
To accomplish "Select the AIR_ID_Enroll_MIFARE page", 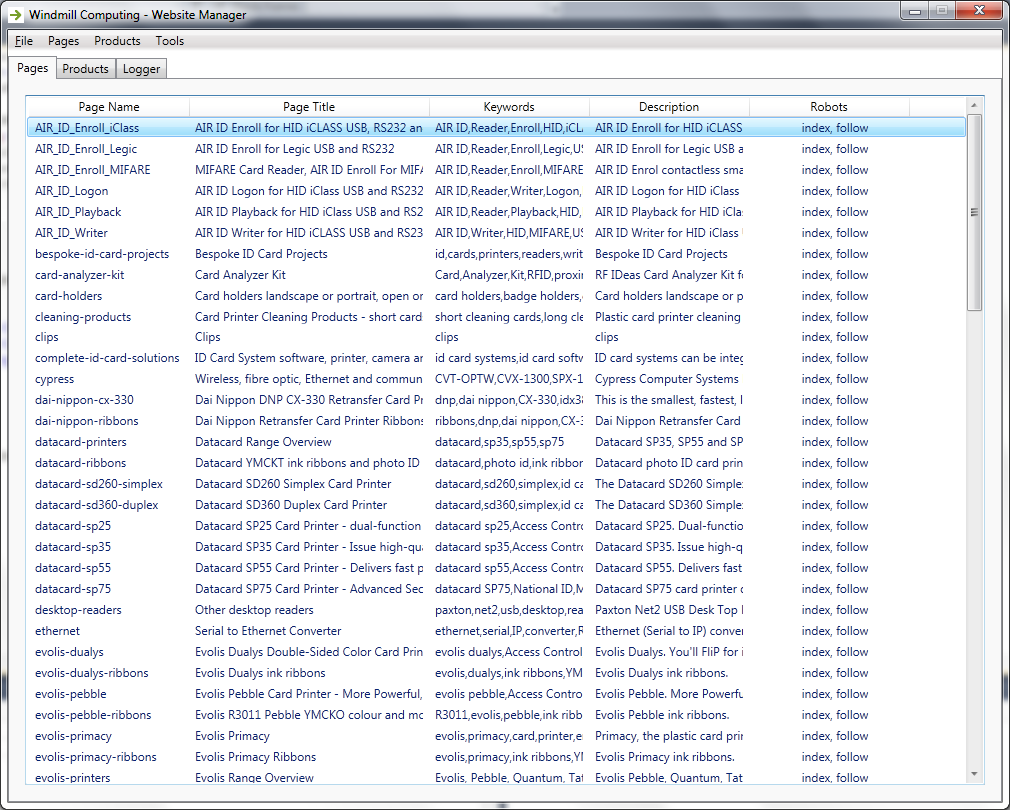I will point(93,170).
